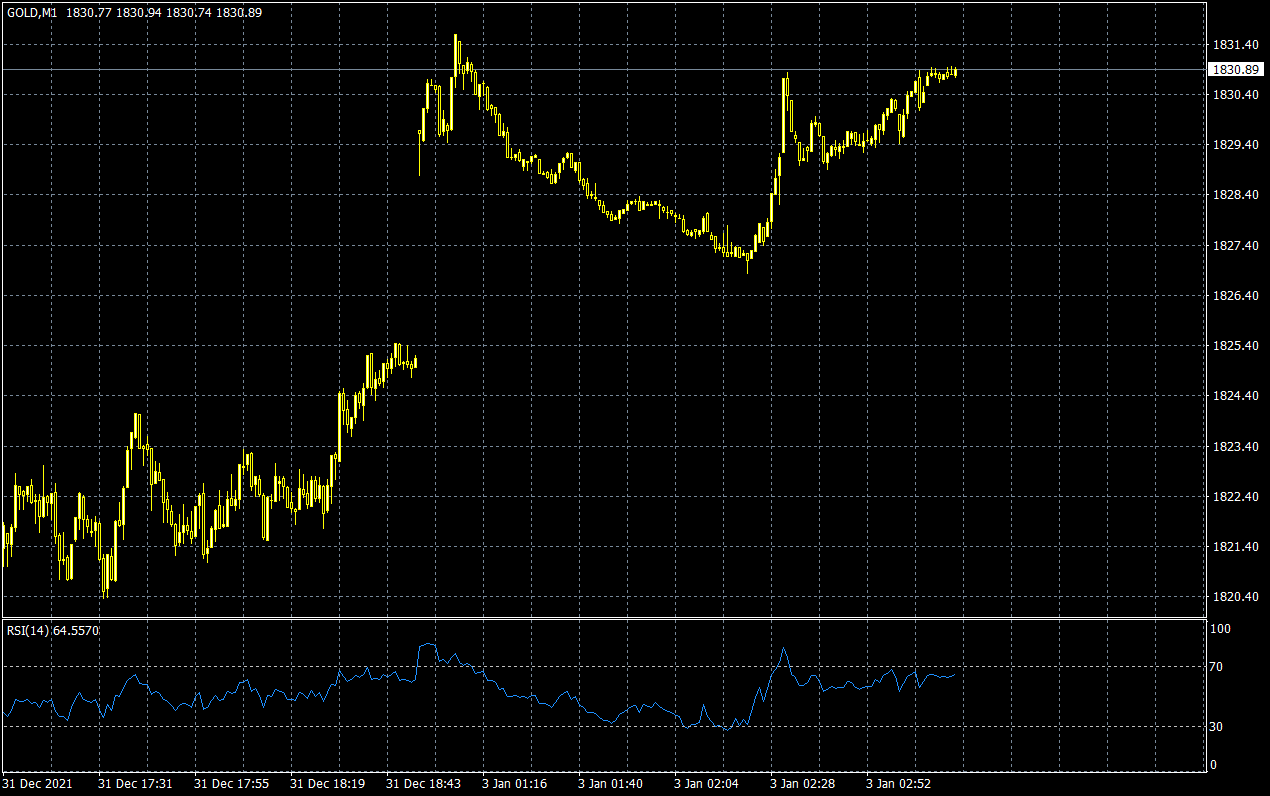Click the 1822.40 price axis label

tap(1234, 497)
